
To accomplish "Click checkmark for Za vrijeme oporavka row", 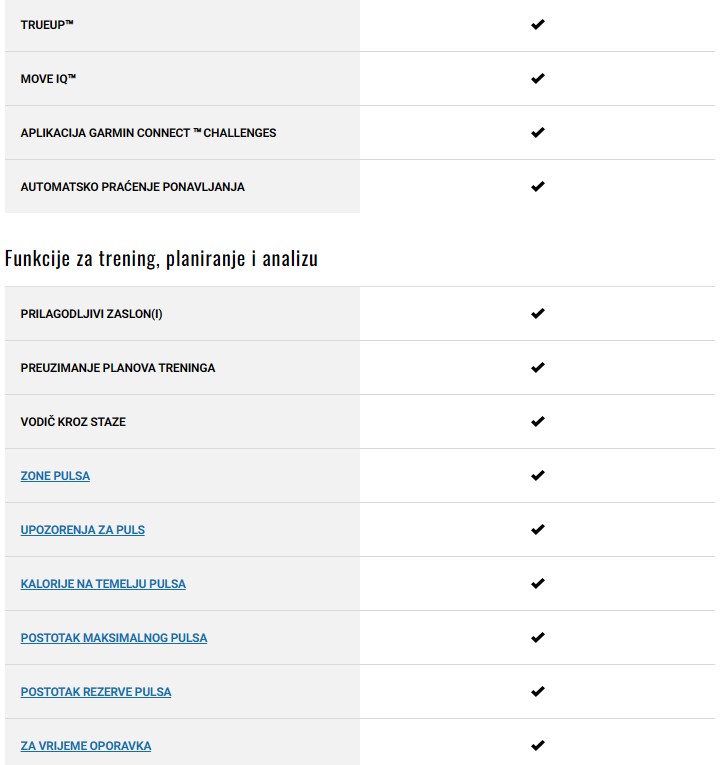I will tap(538, 746).
